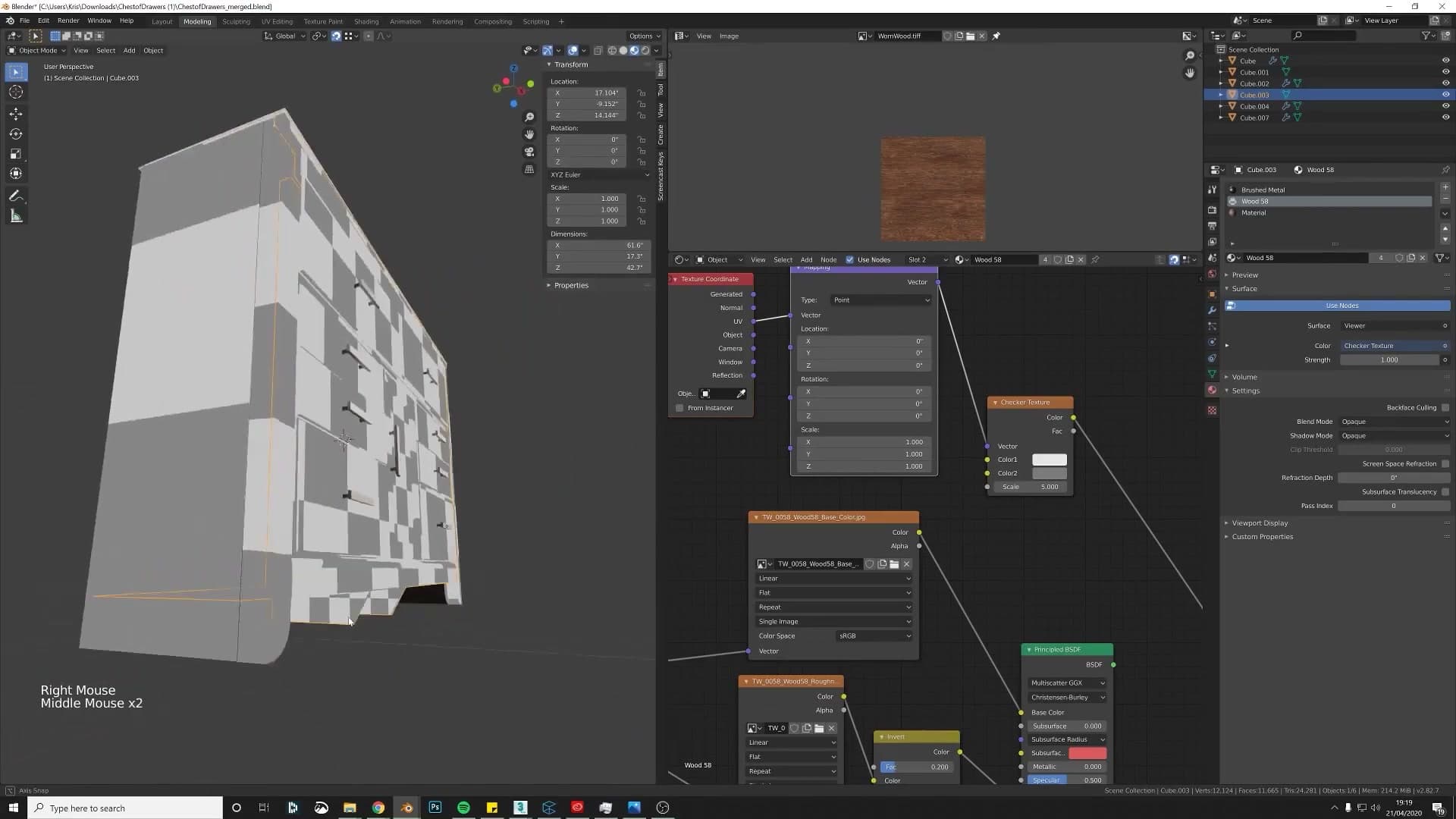
Task: Toggle the Use Nodes checkbox in node editor
Action: coord(849,259)
